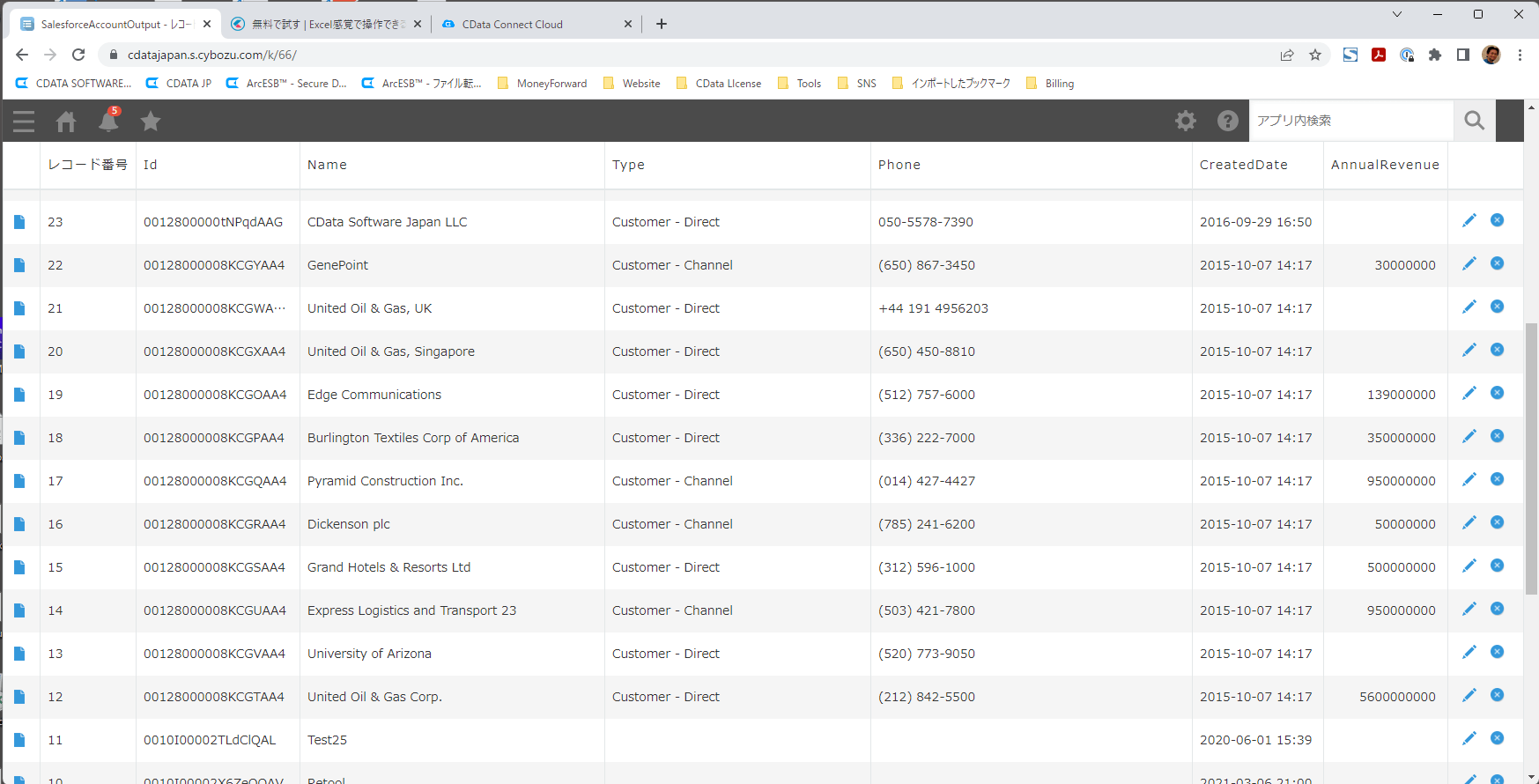Open the help question mark menu
Screen dimensions: 1539x784
(x=1227, y=121)
